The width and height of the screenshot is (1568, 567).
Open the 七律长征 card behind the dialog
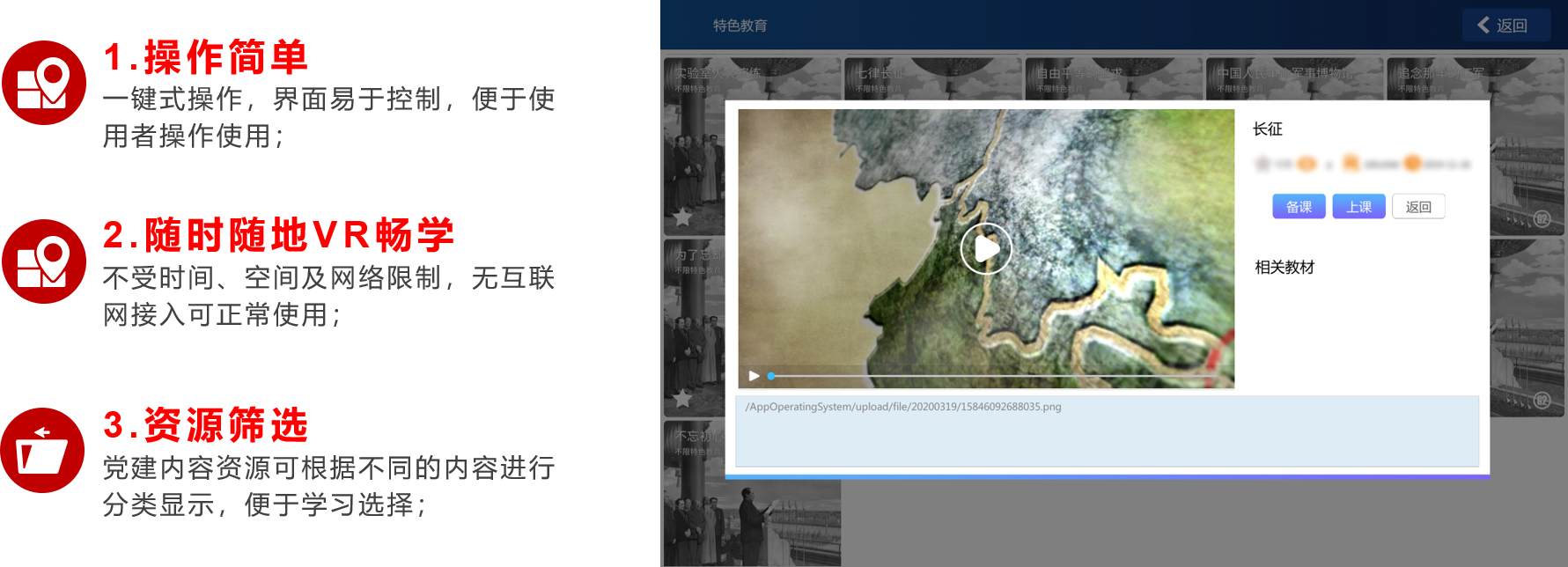(932, 78)
